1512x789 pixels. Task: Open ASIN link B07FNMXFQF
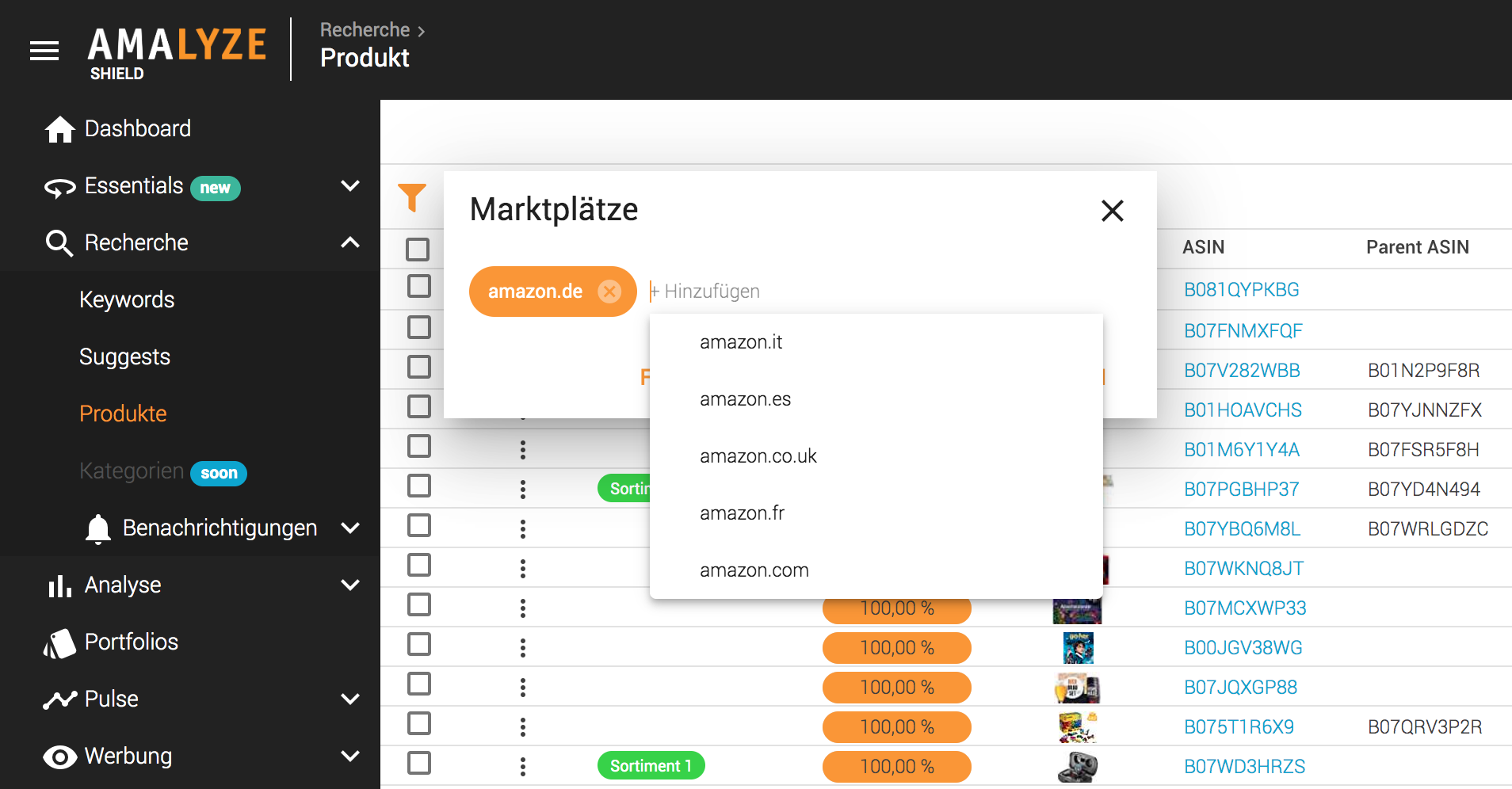[1243, 331]
